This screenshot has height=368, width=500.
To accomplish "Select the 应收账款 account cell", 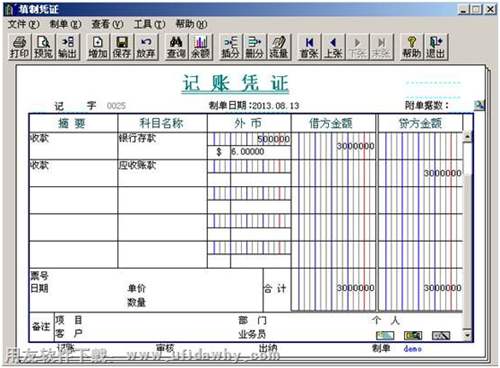I will [162, 173].
